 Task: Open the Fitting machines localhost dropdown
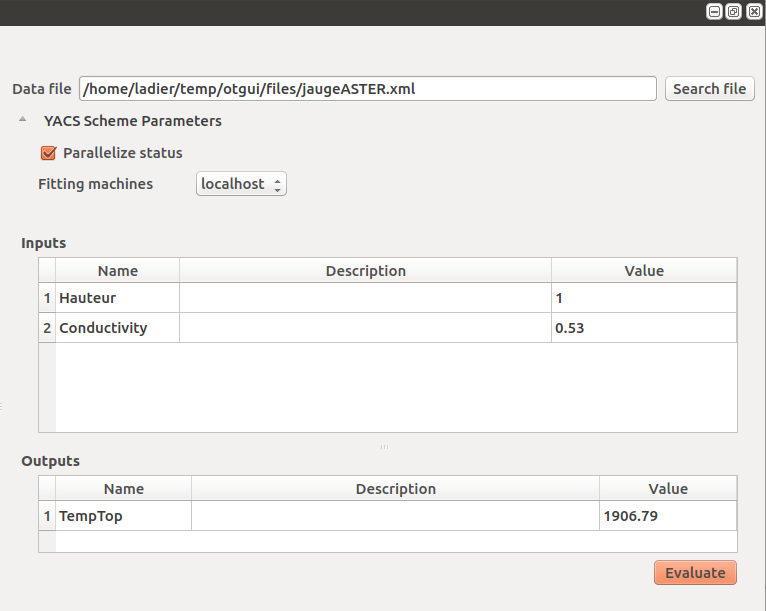pyautogui.click(x=241, y=184)
